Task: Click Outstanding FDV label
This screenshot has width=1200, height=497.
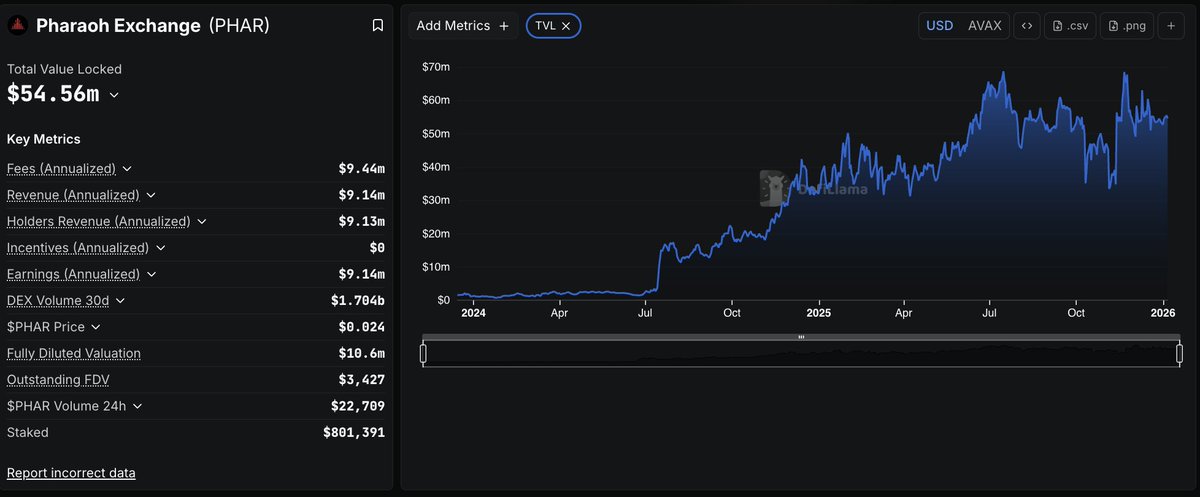Action: pyautogui.click(x=56, y=380)
